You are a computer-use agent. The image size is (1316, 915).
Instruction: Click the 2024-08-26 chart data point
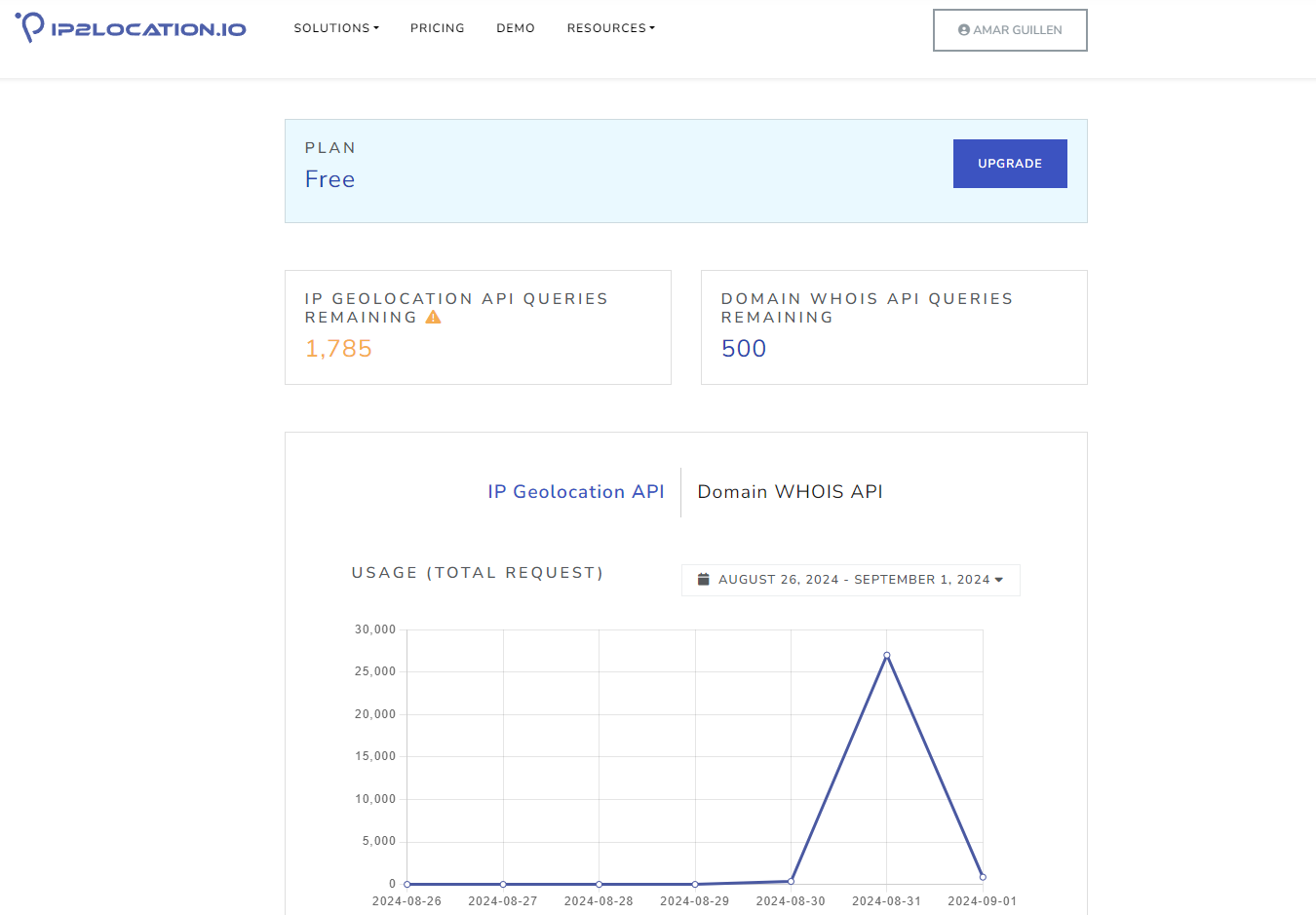(406, 884)
